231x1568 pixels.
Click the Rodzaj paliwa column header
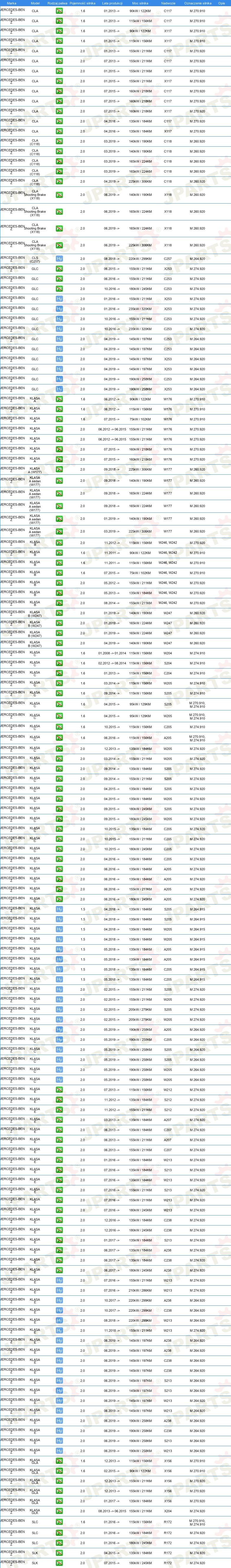pos(57,3)
